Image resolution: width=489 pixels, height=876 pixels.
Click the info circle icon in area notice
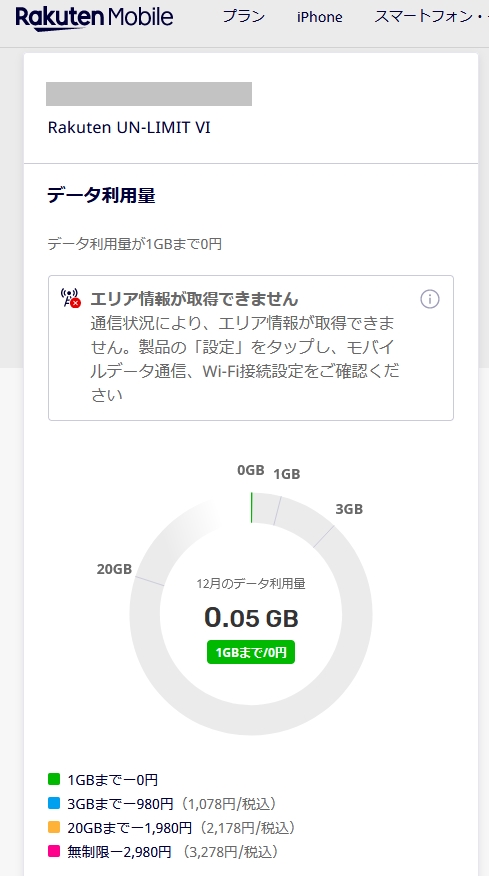[x=430, y=299]
